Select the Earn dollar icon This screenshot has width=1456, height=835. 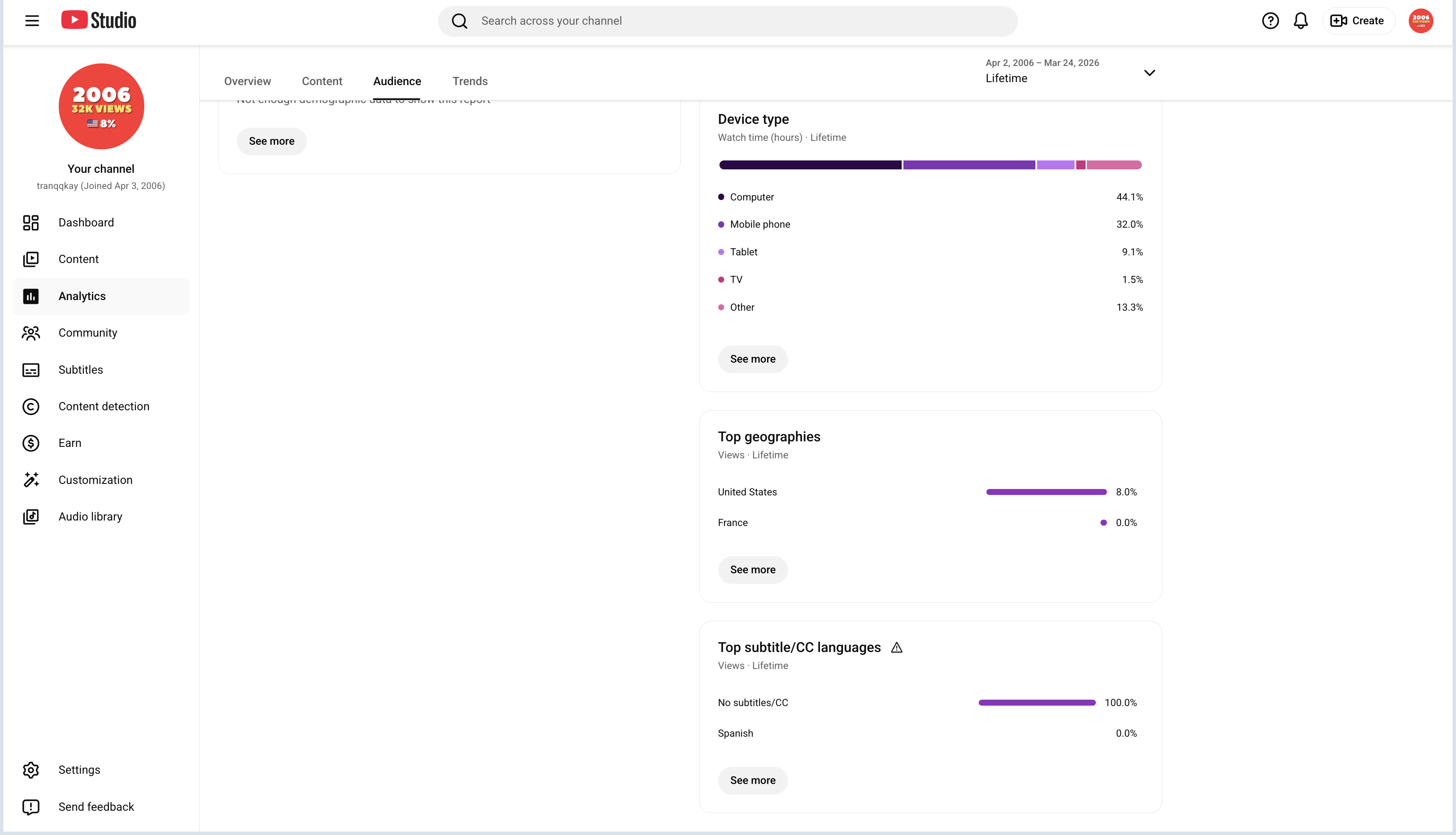click(31, 443)
